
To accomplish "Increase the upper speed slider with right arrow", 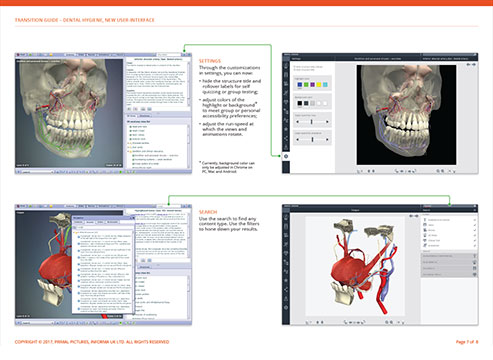I will [327, 122].
